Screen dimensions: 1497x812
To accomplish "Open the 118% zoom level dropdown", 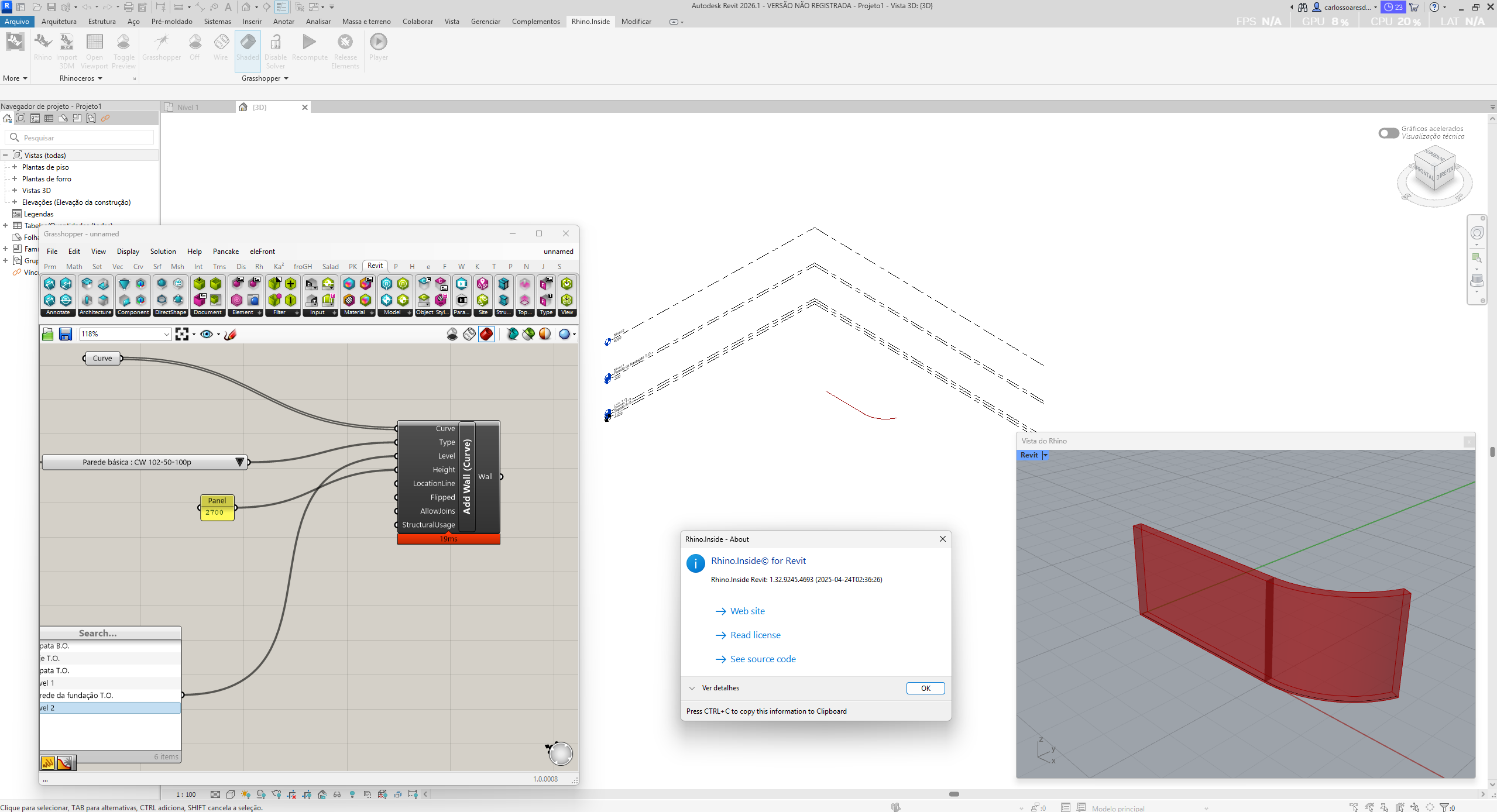I will coord(166,334).
